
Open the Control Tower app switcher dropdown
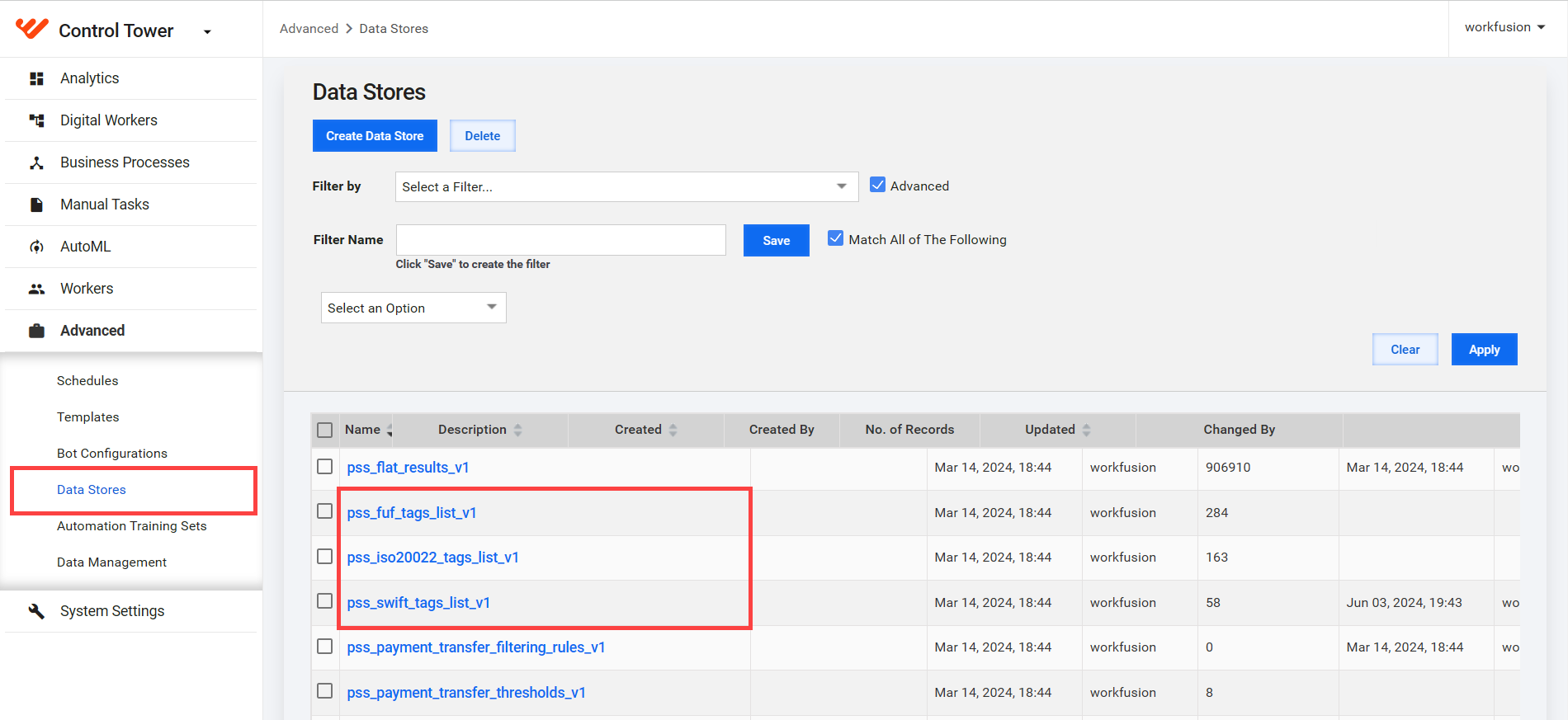[207, 32]
